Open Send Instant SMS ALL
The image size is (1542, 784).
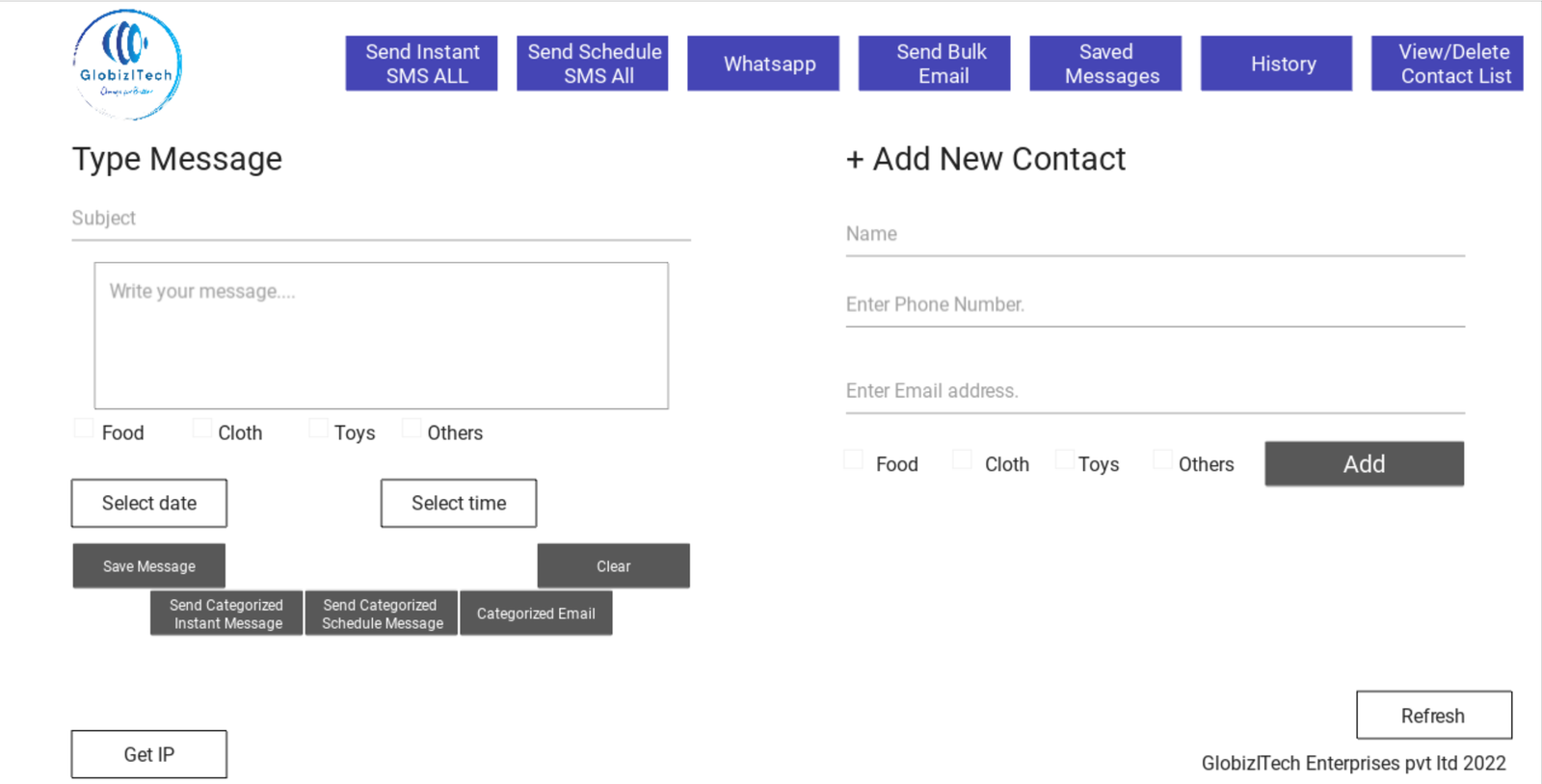point(421,64)
